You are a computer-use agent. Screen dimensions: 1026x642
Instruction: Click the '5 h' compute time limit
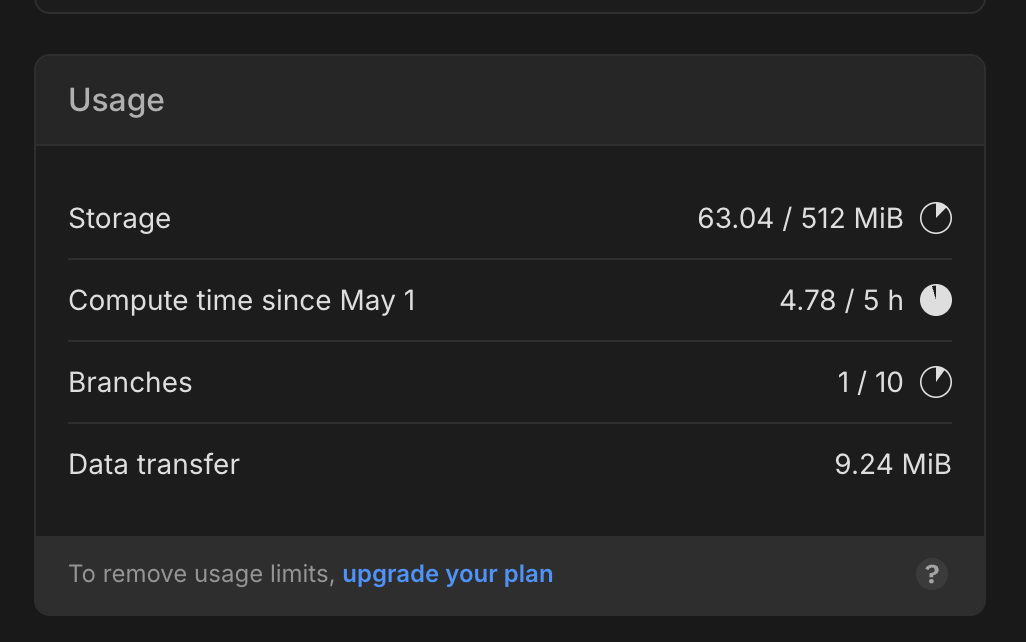tap(882, 300)
